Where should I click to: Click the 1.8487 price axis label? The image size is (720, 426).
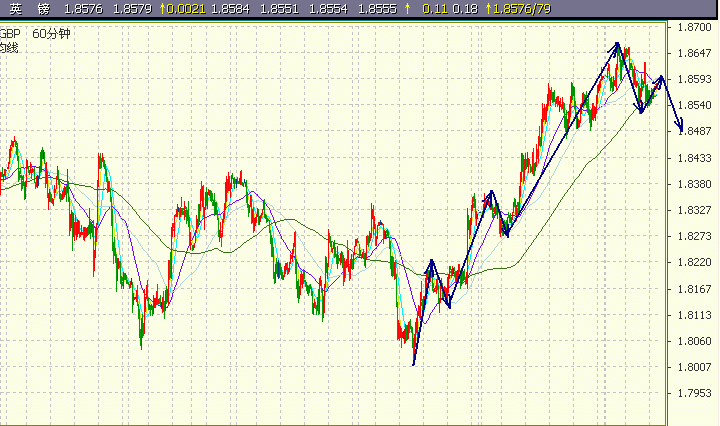click(694, 131)
